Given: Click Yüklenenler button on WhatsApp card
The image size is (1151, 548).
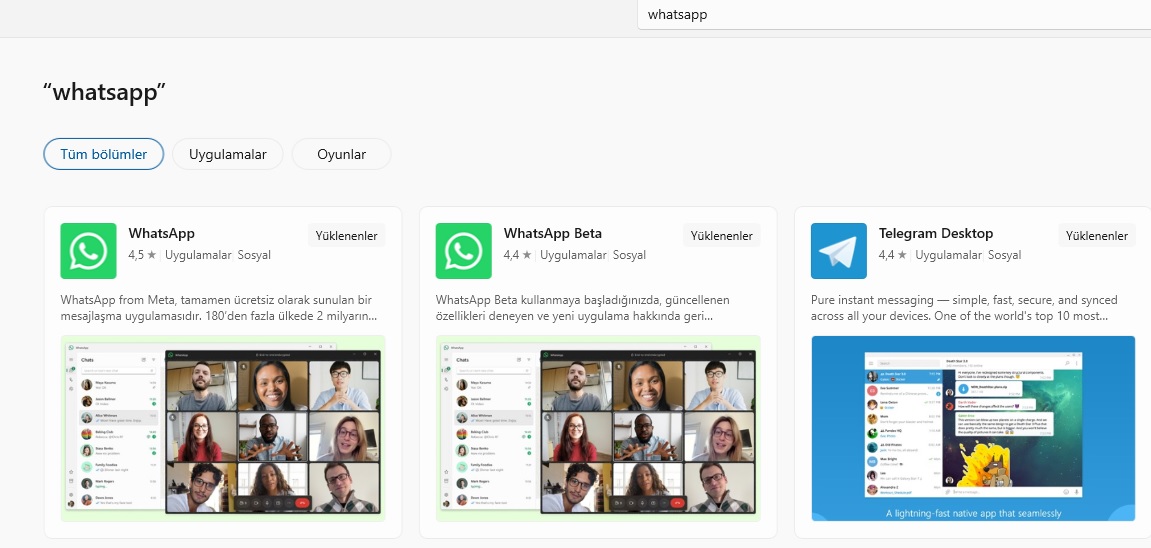Looking at the screenshot, I should click(x=346, y=235).
